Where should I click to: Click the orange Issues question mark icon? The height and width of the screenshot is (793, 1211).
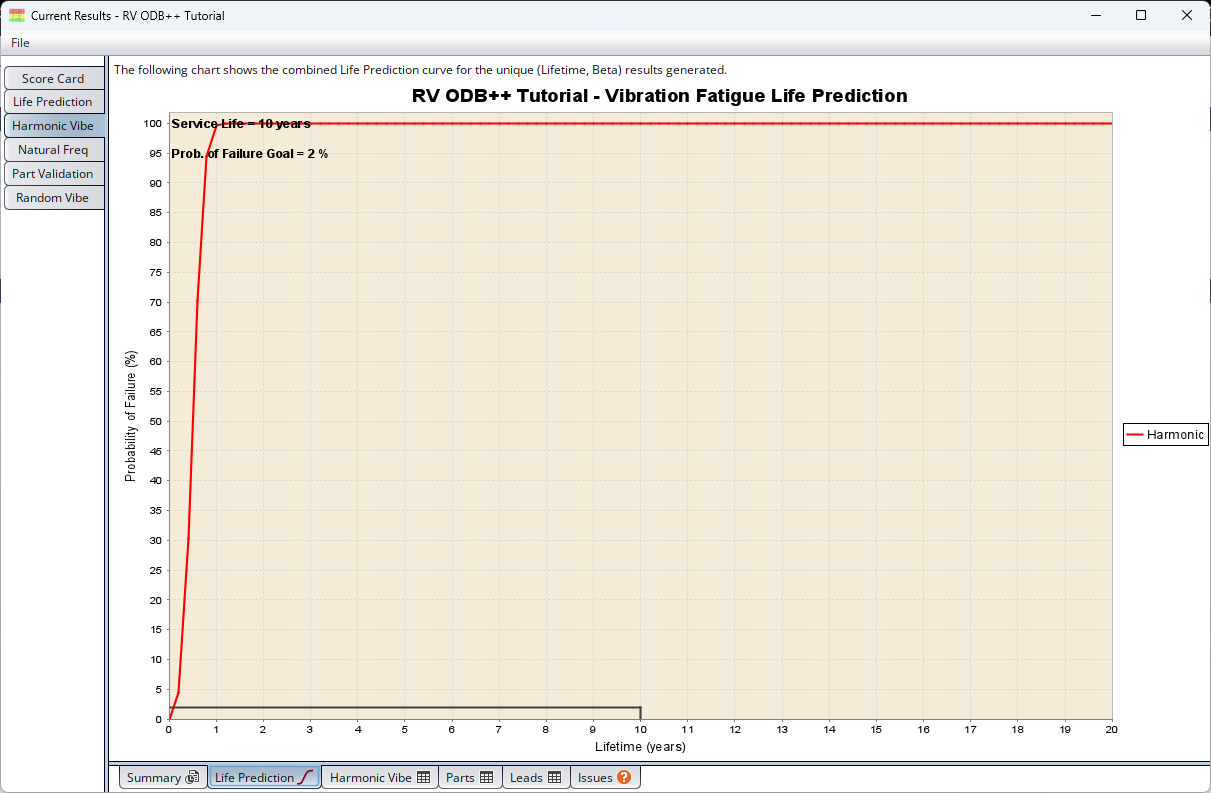coord(624,777)
